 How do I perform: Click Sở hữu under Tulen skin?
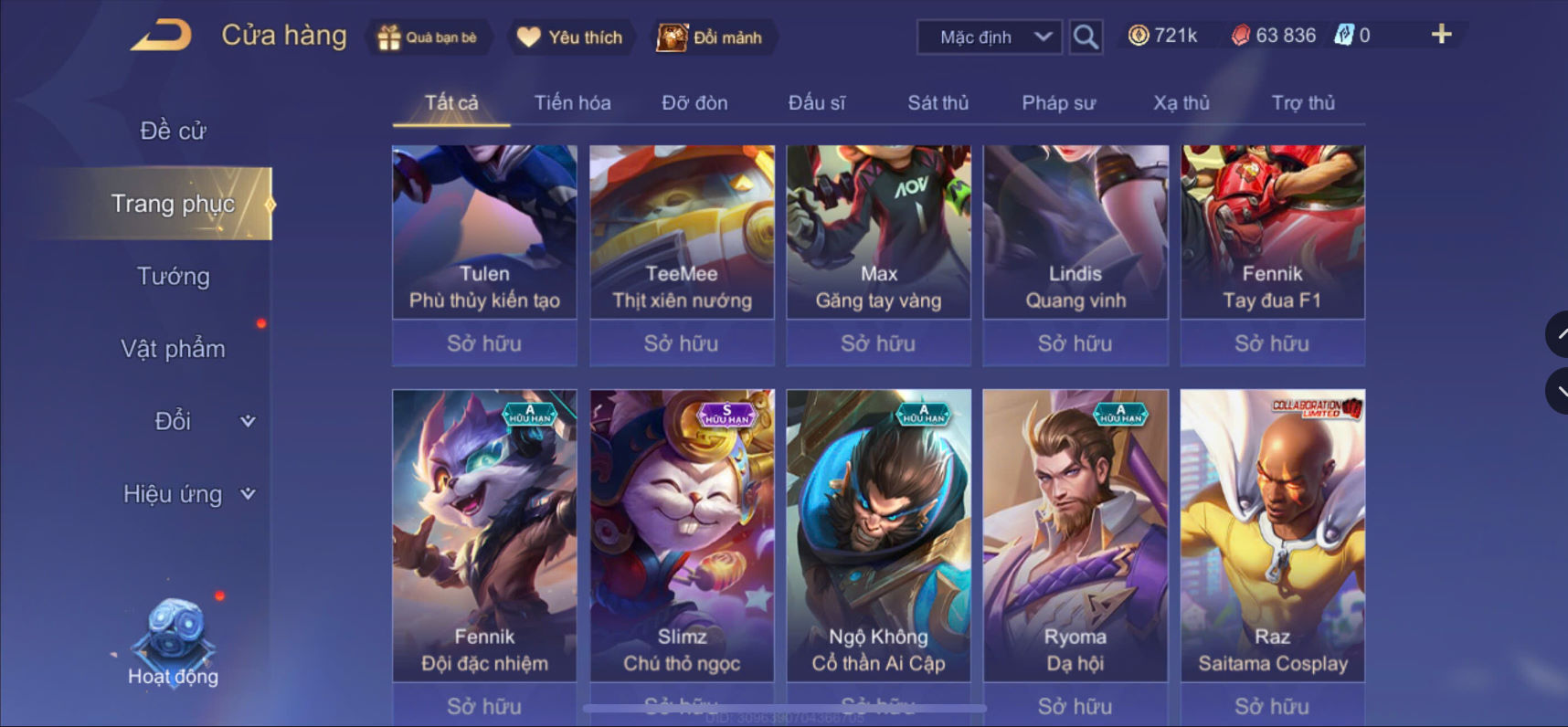pos(484,343)
